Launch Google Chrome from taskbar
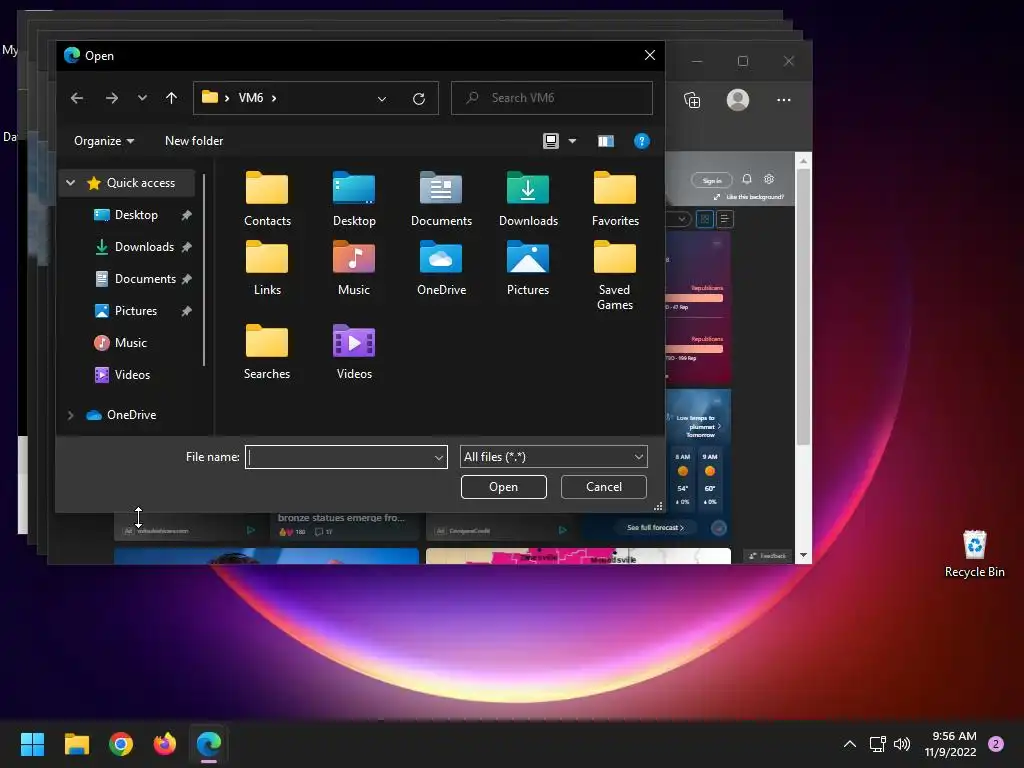Viewport: 1024px width, 768px height. click(121, 744)
